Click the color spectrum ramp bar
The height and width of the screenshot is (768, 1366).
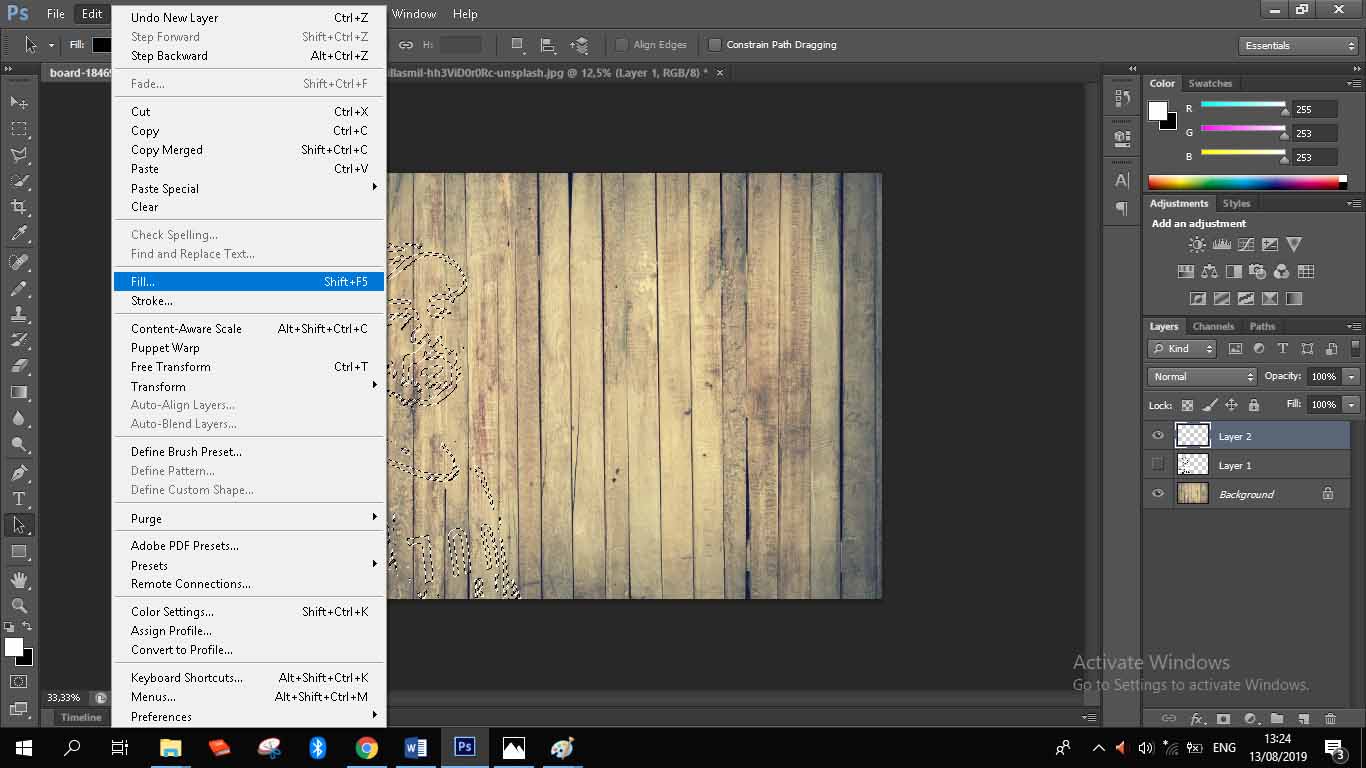1246,182
